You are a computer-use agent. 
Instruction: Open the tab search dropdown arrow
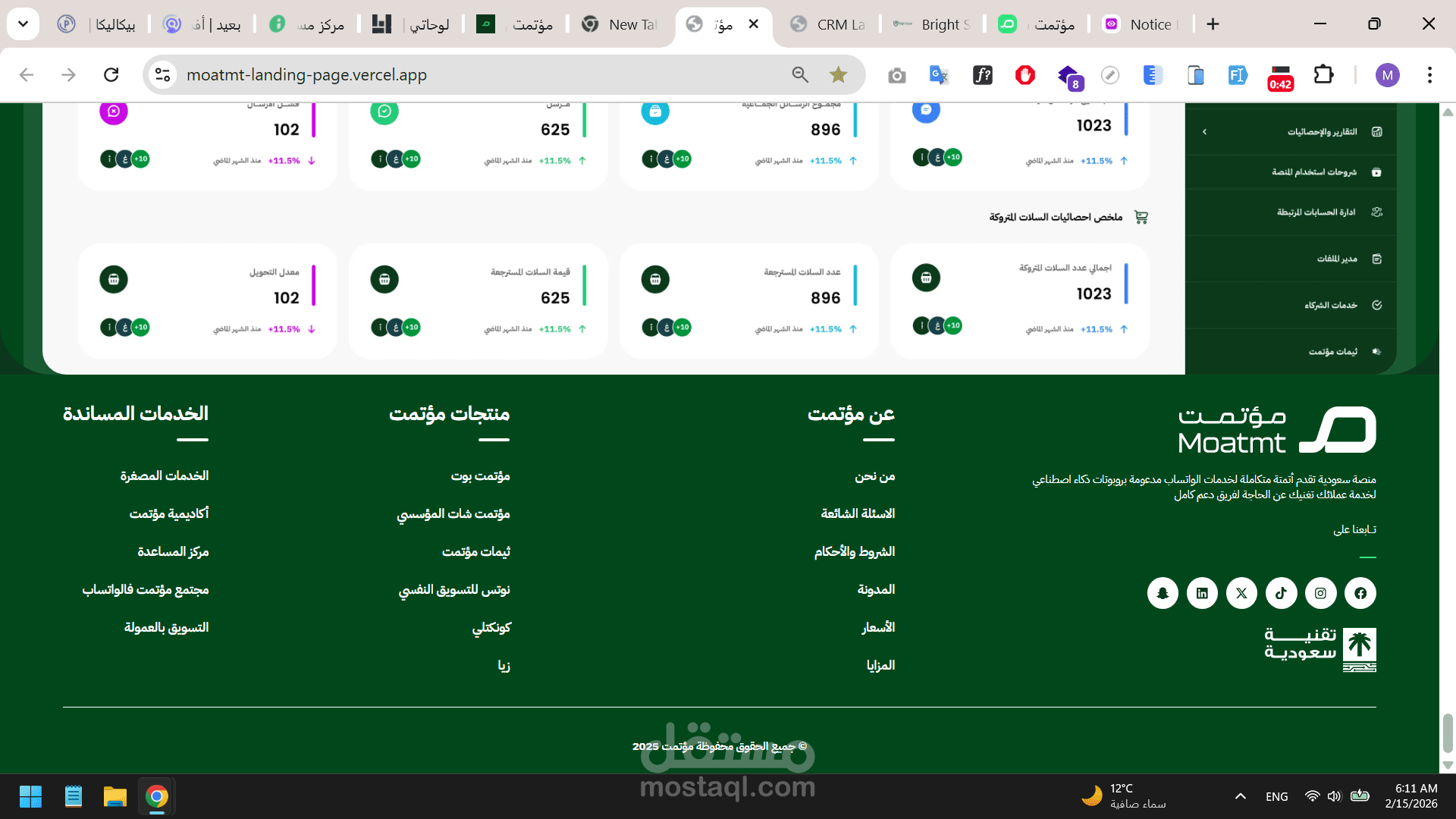pyautogui.click(x=23, y=24)
